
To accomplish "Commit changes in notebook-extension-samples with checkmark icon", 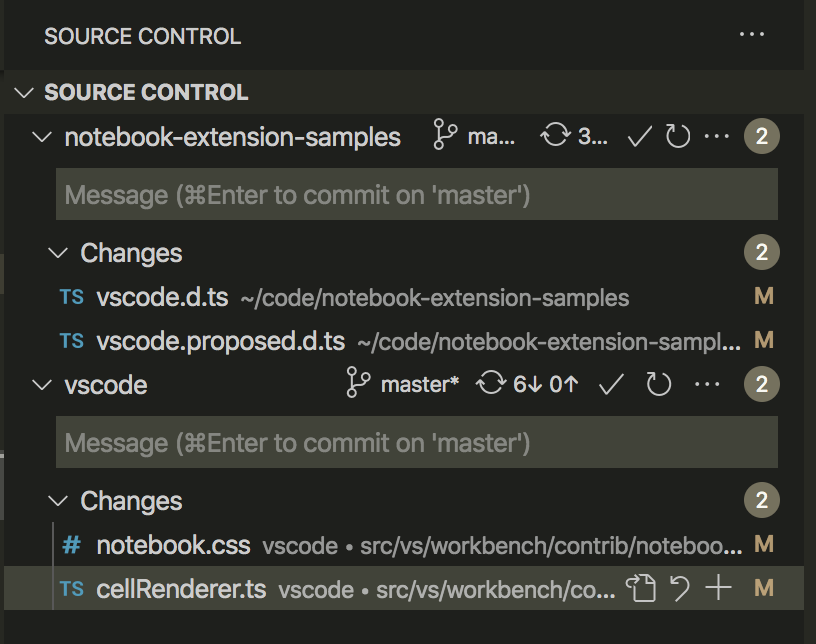I will (639, 137).
